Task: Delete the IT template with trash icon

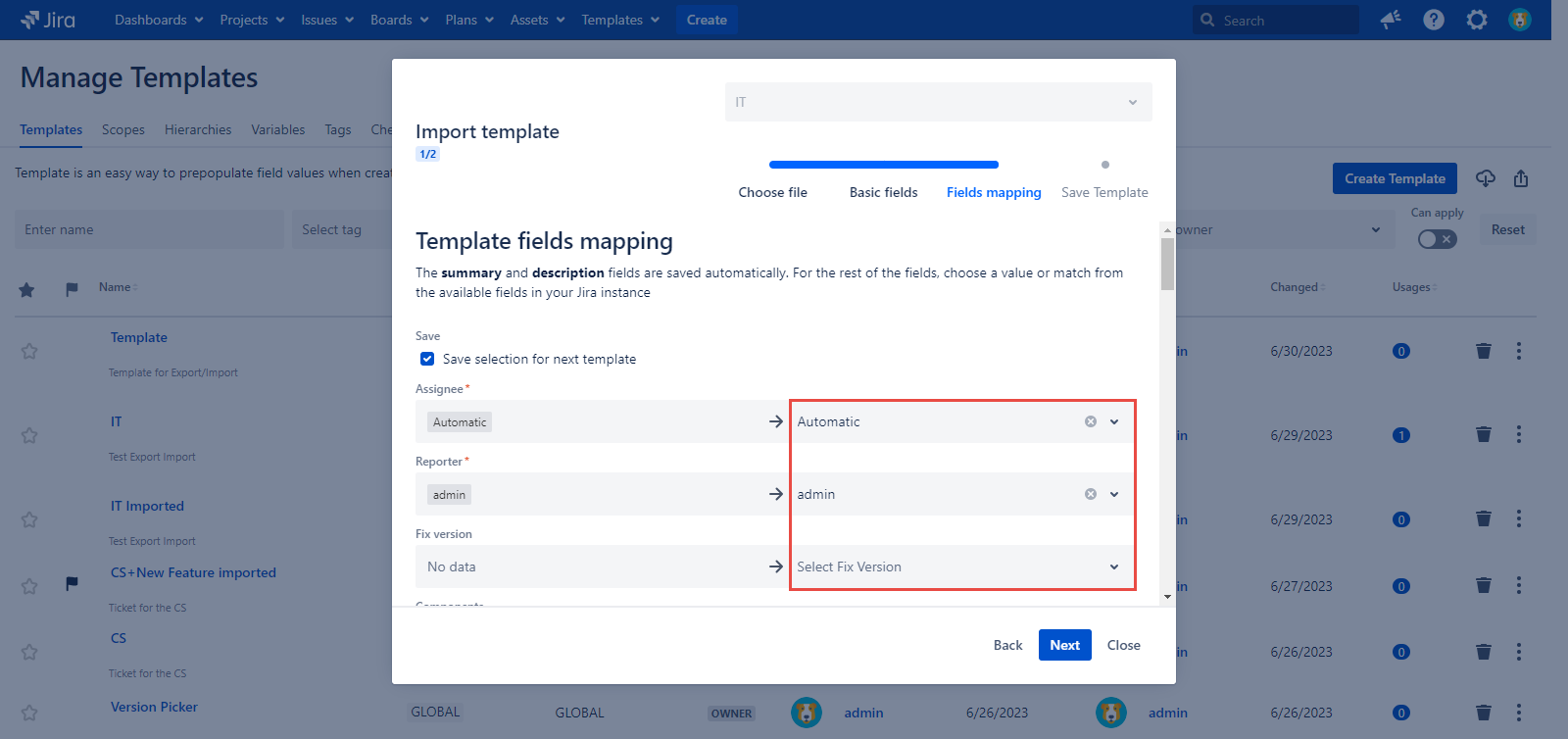Action: [x=1483, y=435]
